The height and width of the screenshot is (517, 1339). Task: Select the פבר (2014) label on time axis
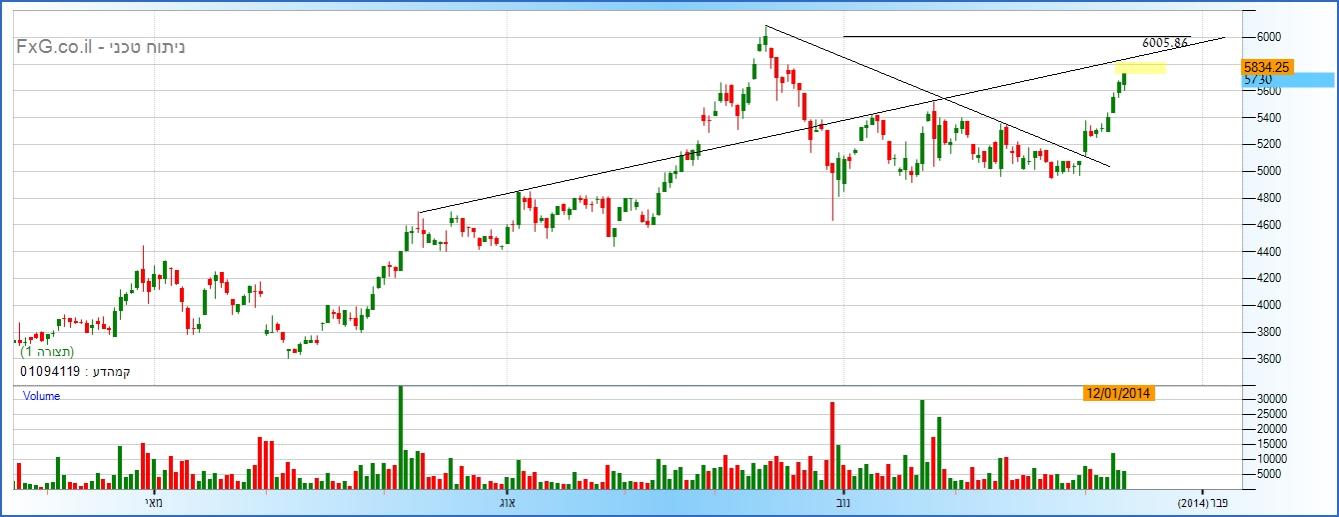1202,502
